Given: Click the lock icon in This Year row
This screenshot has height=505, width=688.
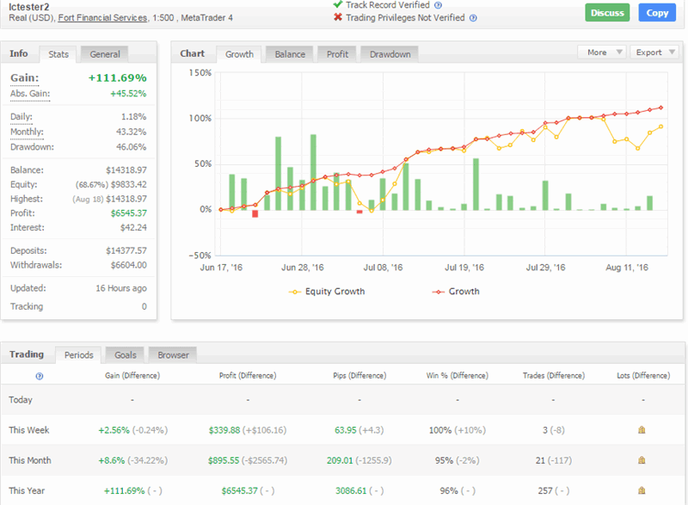Looking at the screenshot, I should point(641,491).
